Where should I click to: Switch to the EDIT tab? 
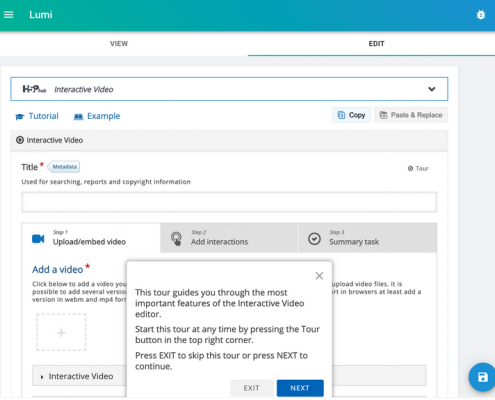coord(376,44)
